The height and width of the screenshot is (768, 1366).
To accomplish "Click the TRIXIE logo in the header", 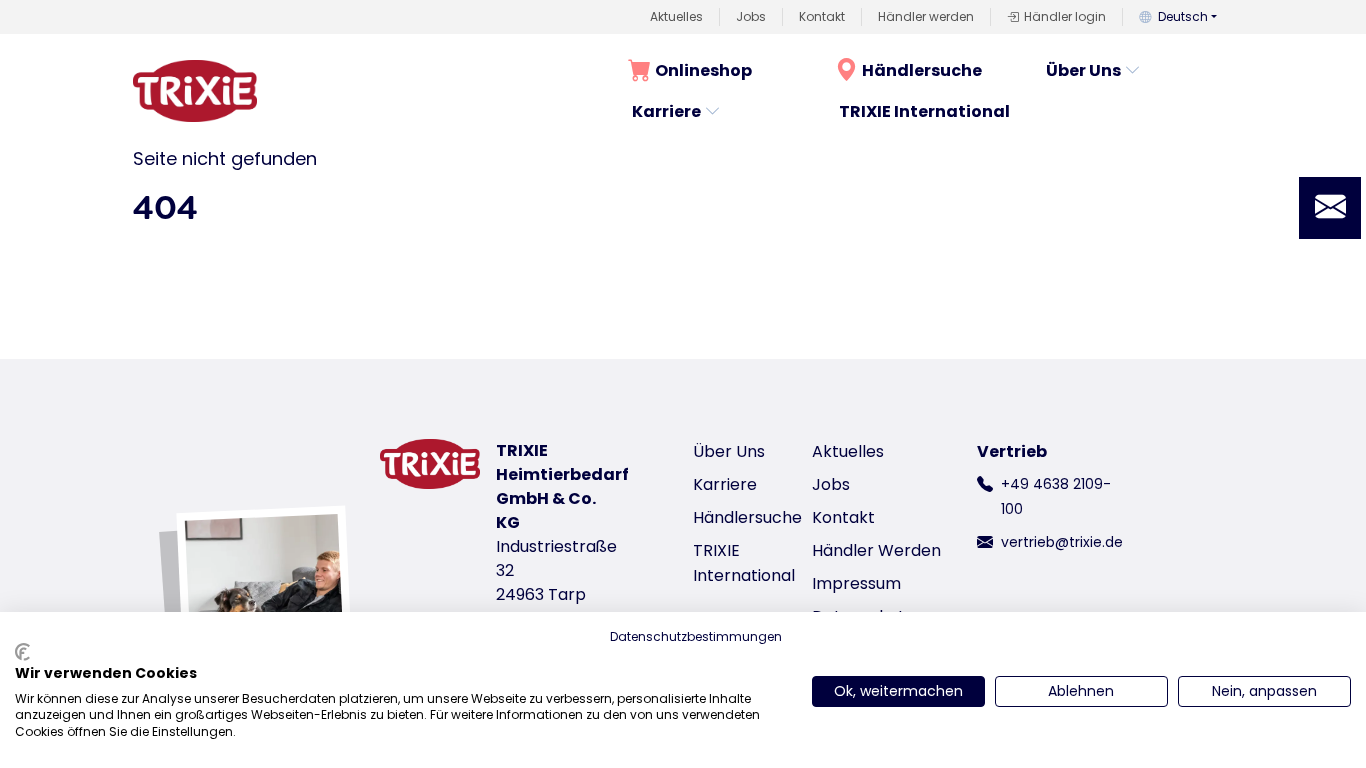I will (195, 91).
